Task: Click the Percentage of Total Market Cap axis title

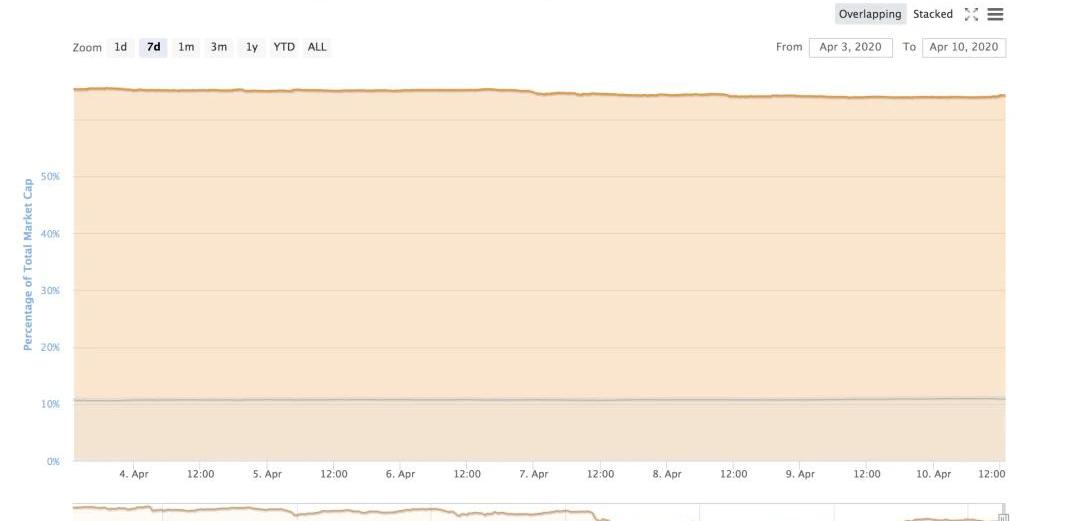Action: pyautogui.click(x=28, y=264)
